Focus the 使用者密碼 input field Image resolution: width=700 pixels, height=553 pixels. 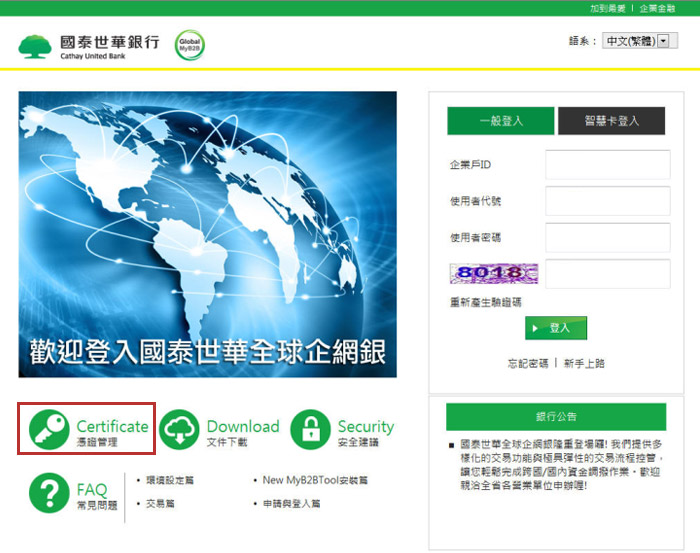608,237
